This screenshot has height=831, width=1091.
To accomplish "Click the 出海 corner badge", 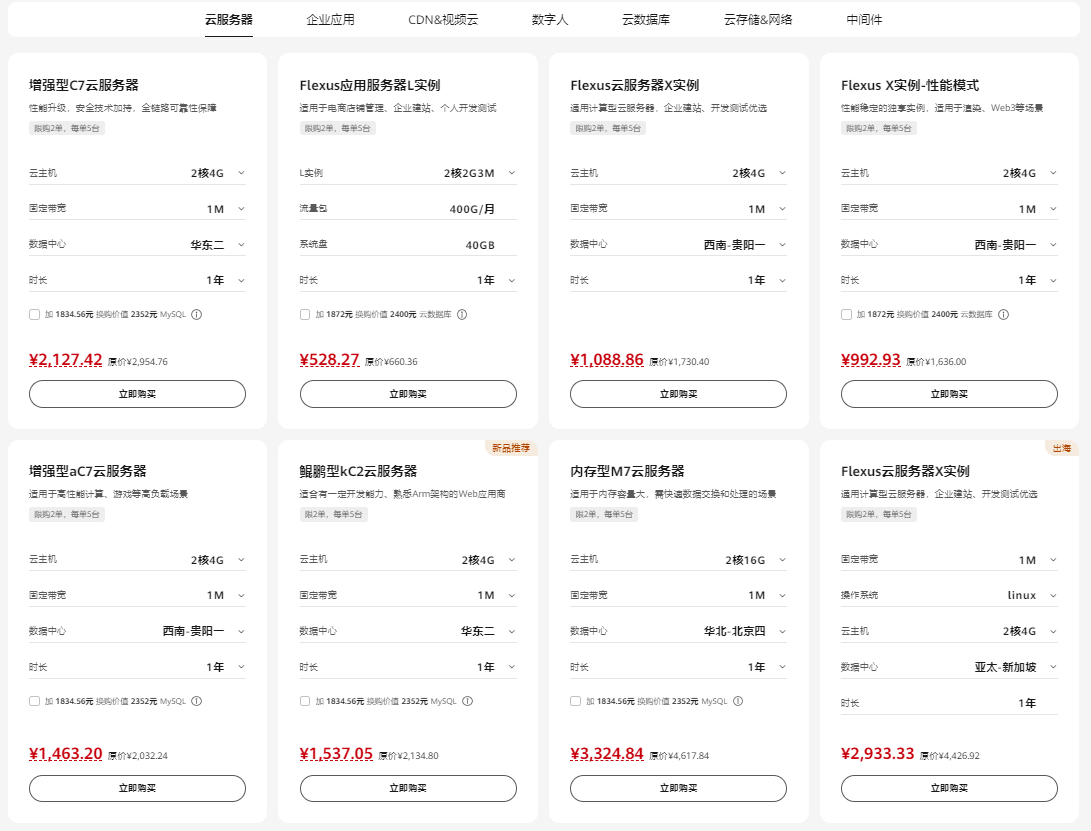I will pyautogui.click(x=1062, y=448).
